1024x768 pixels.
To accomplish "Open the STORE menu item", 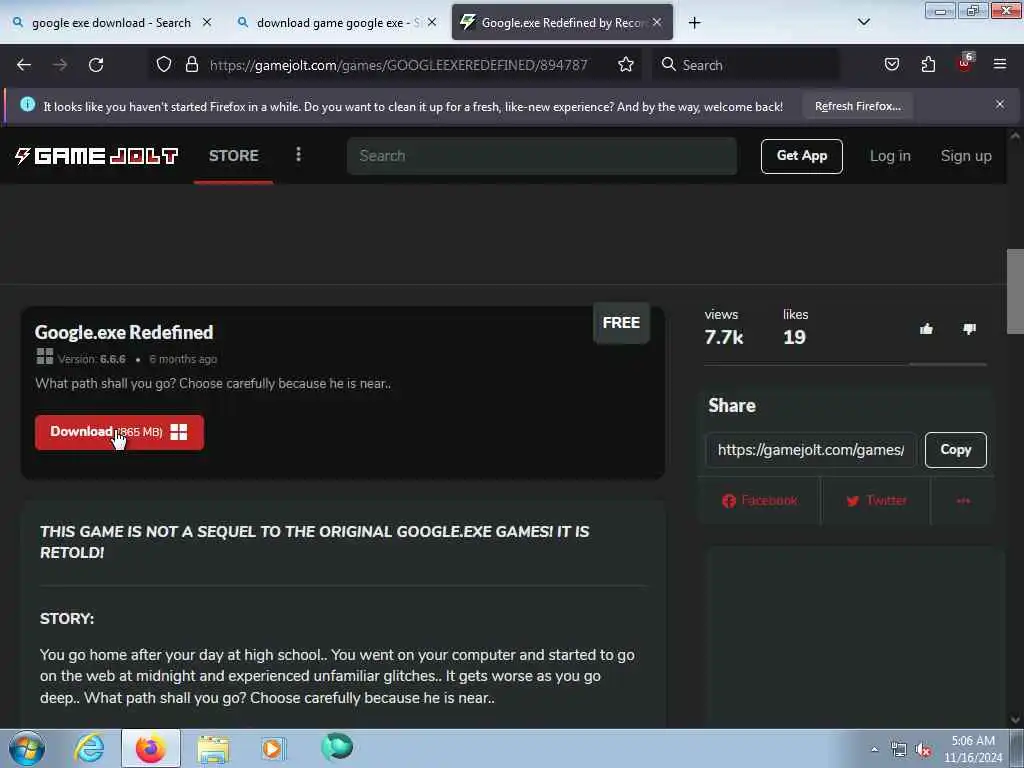I will 234,156.
